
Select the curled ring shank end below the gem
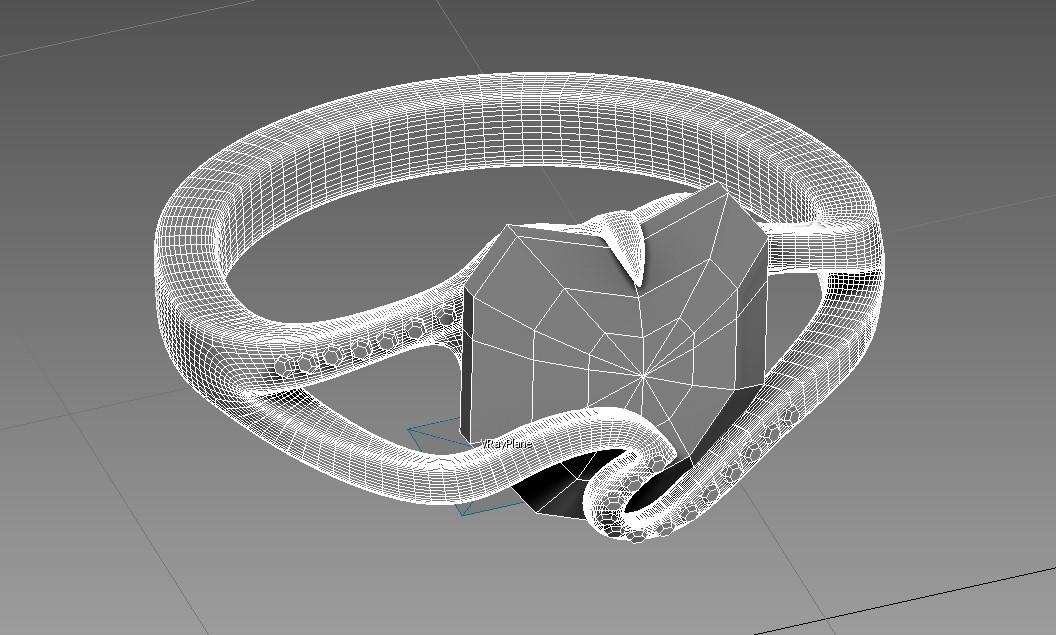click(x=628, y=497)
